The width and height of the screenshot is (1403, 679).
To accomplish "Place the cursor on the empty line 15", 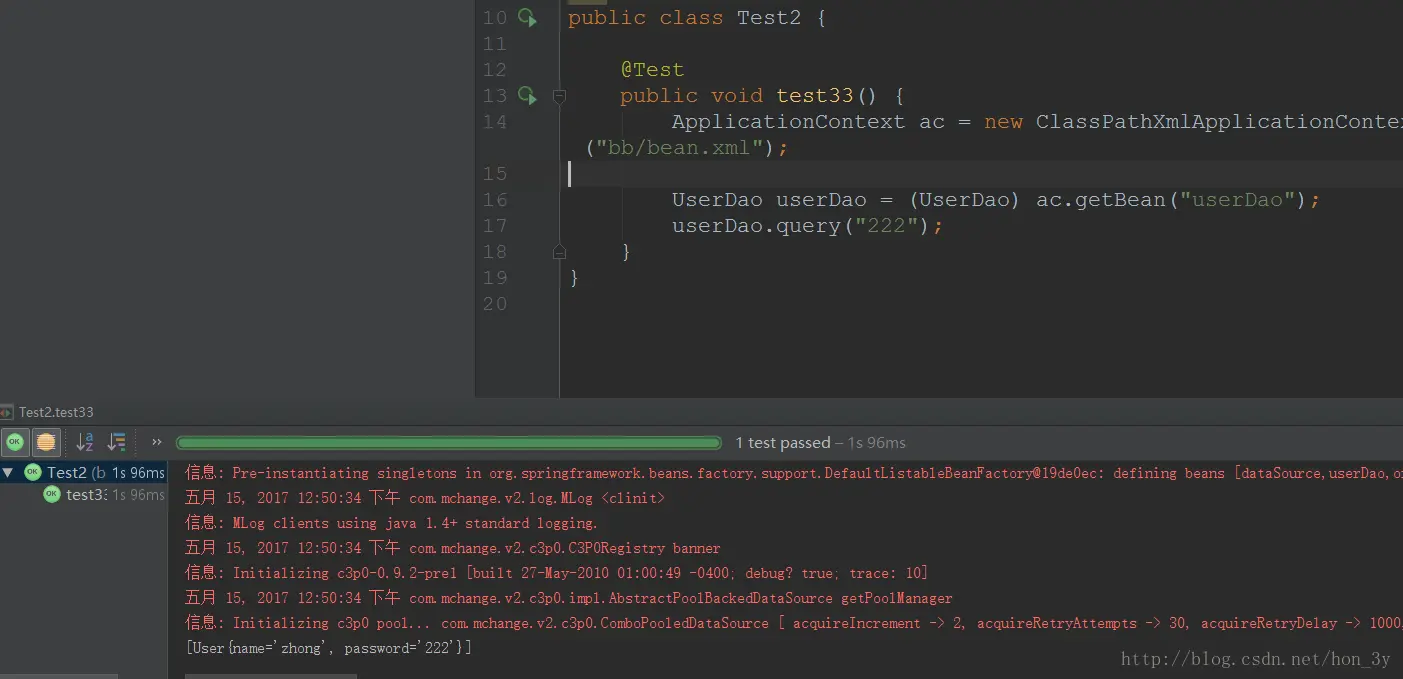I will [980, 174].
